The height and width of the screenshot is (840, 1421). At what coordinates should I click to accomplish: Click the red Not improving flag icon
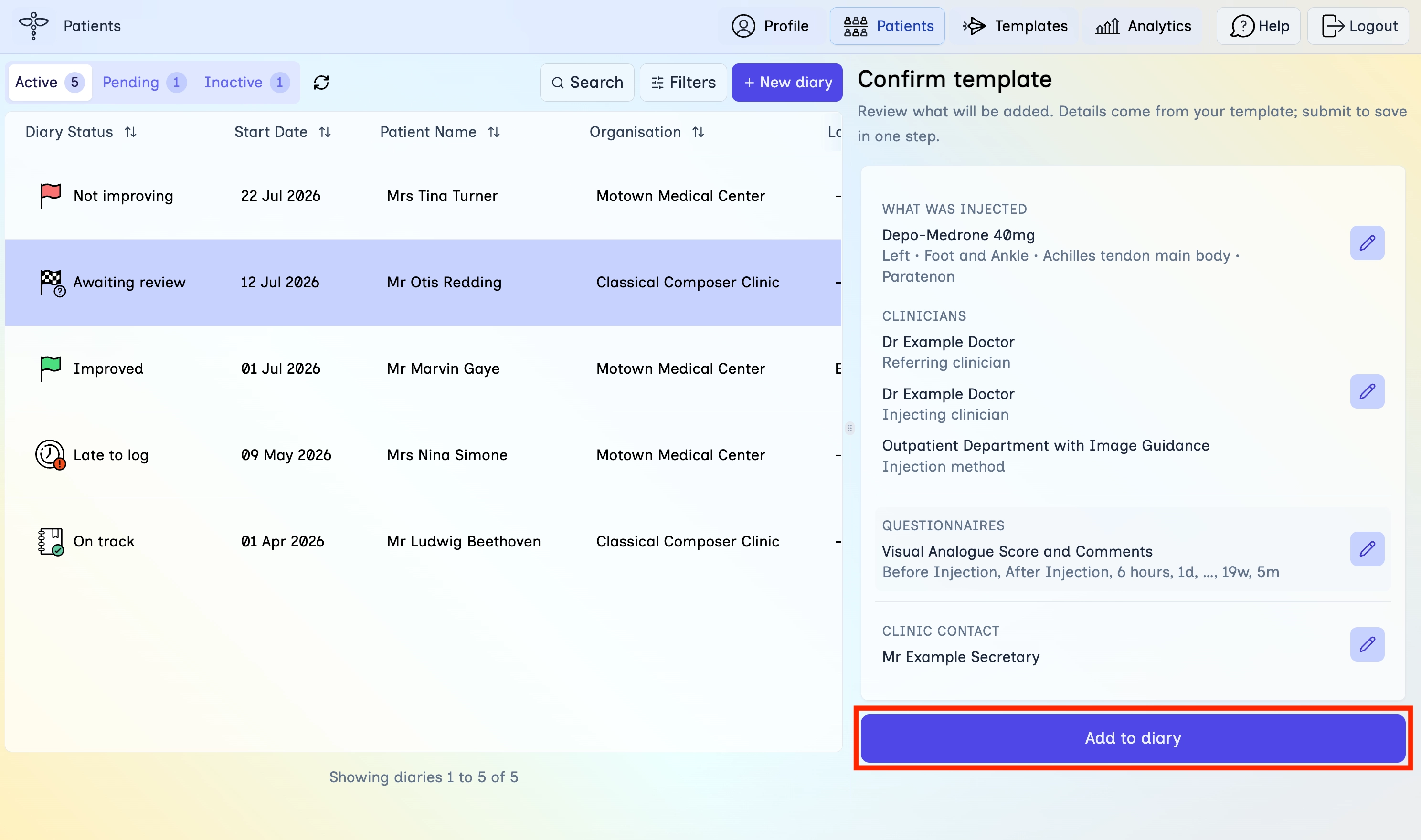[x=51, y=196]
